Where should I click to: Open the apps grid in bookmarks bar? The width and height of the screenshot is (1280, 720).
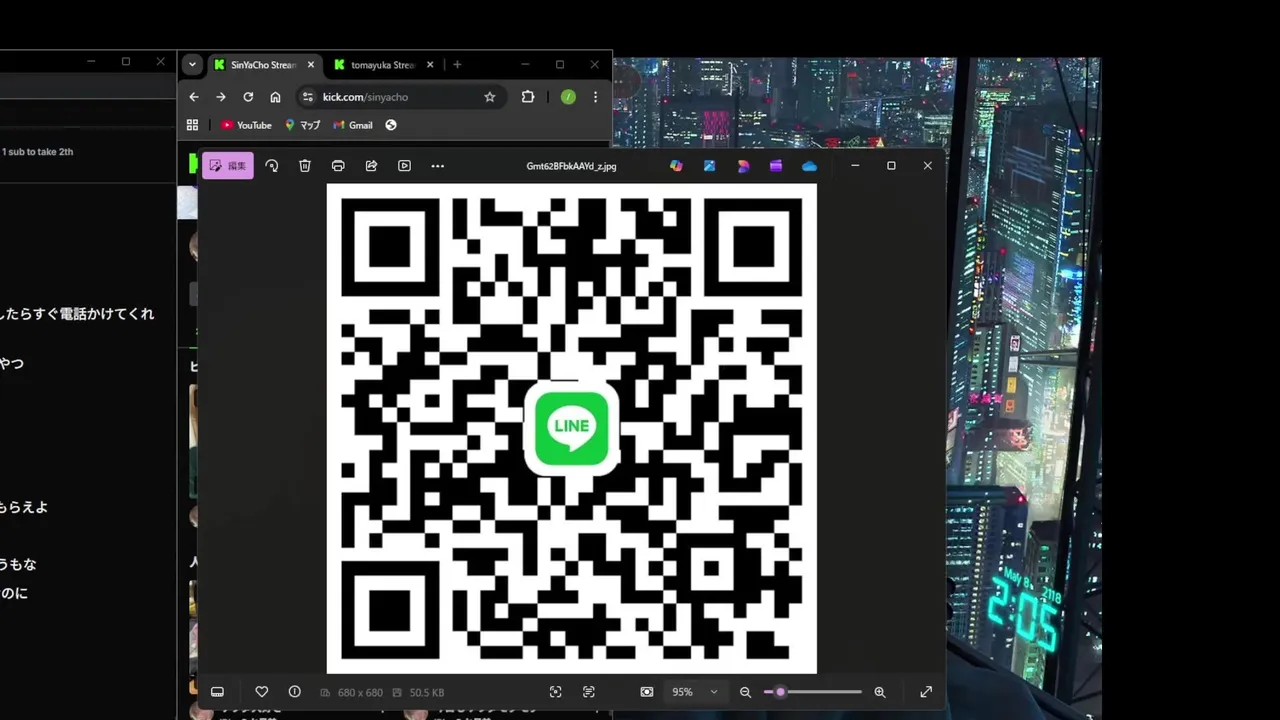pyautogui.click(x=192, y=125)
